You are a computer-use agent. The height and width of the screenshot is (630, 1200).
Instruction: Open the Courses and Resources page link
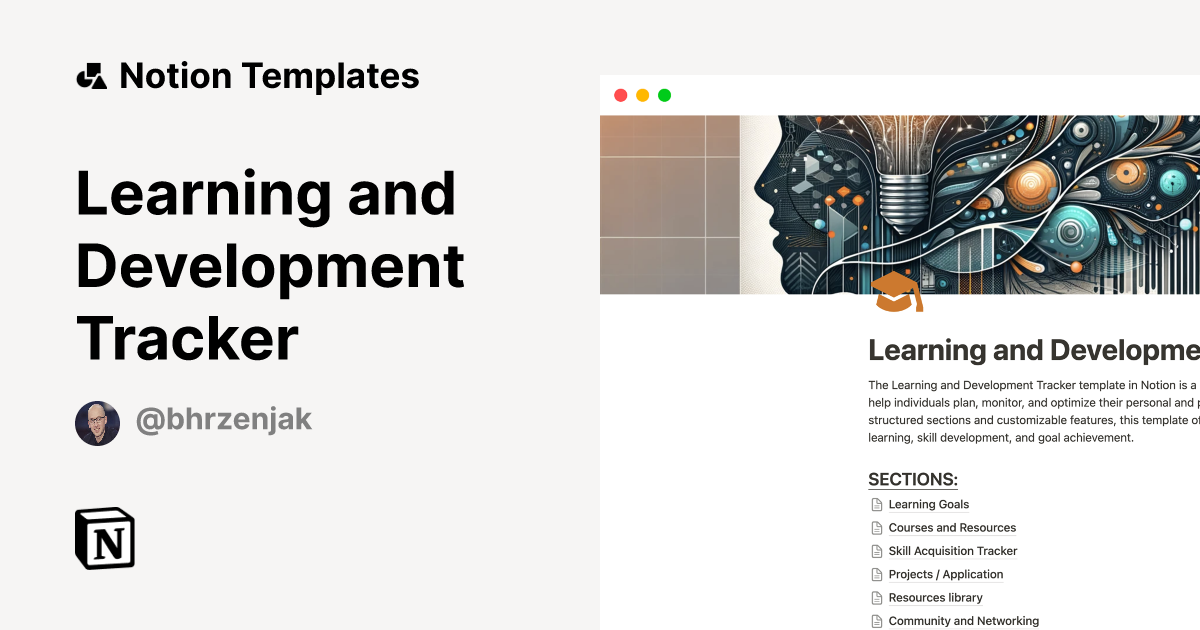(951, 528)
